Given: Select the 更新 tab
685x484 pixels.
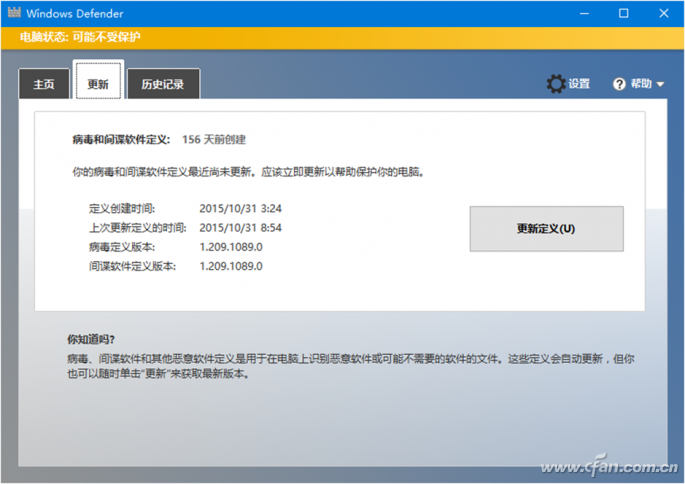Looking at the screenshot, I should click(98, 81).
